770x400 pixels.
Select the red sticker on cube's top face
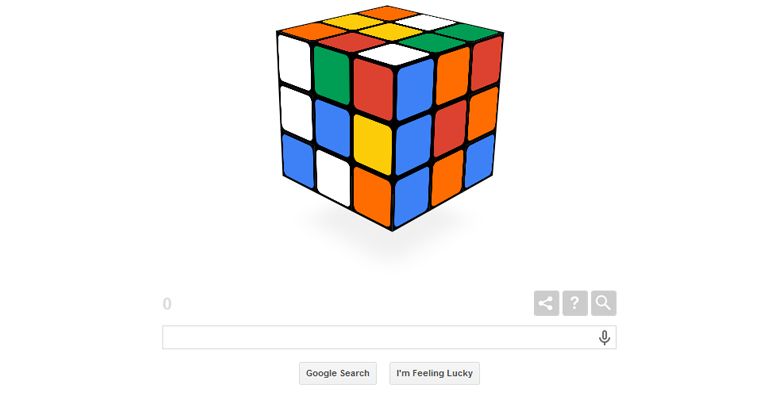tap(346, 42)
